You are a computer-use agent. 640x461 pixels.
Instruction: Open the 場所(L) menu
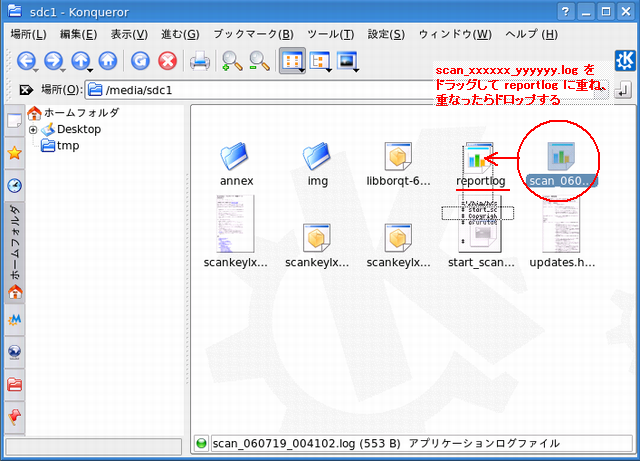28,34
